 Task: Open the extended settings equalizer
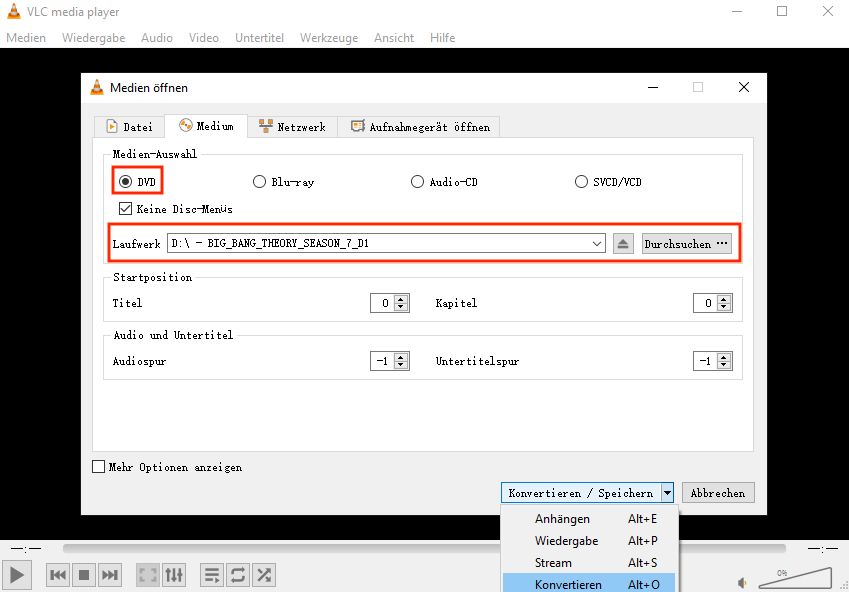[172, 575]
